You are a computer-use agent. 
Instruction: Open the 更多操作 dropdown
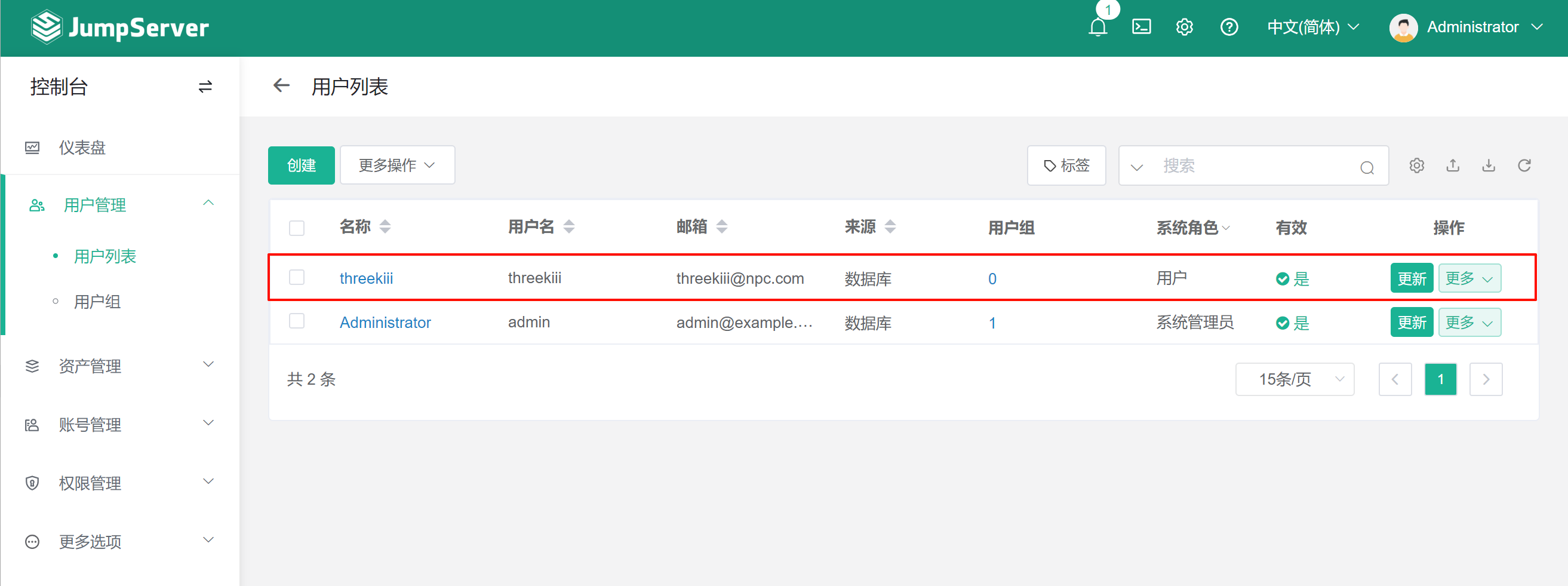click(397, 165)
